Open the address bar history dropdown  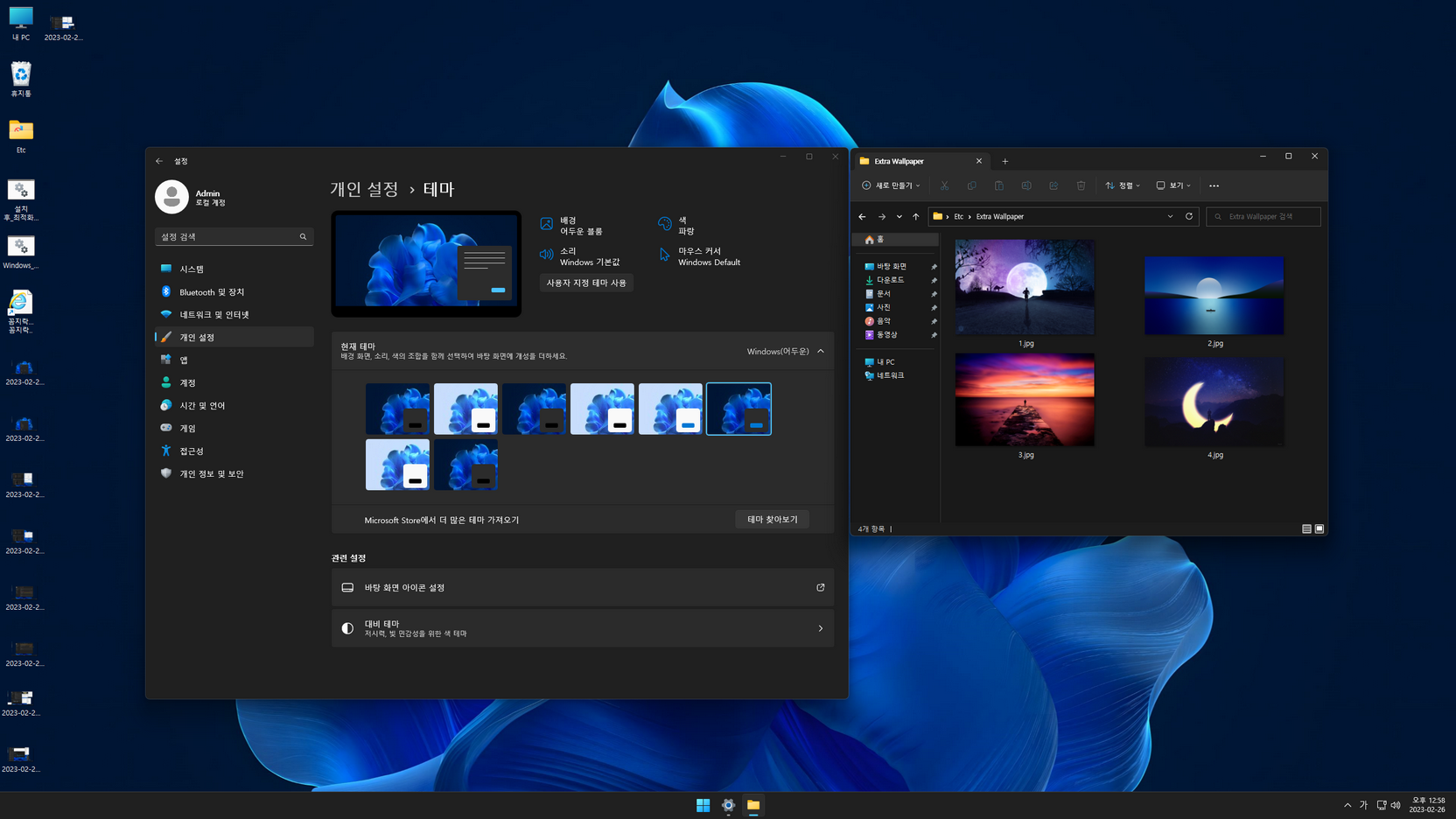(1170, 216)
